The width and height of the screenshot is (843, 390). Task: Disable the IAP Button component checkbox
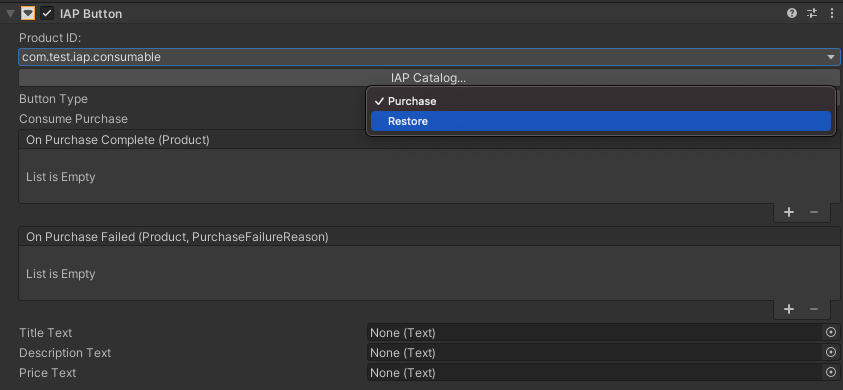tap(47, 13)
